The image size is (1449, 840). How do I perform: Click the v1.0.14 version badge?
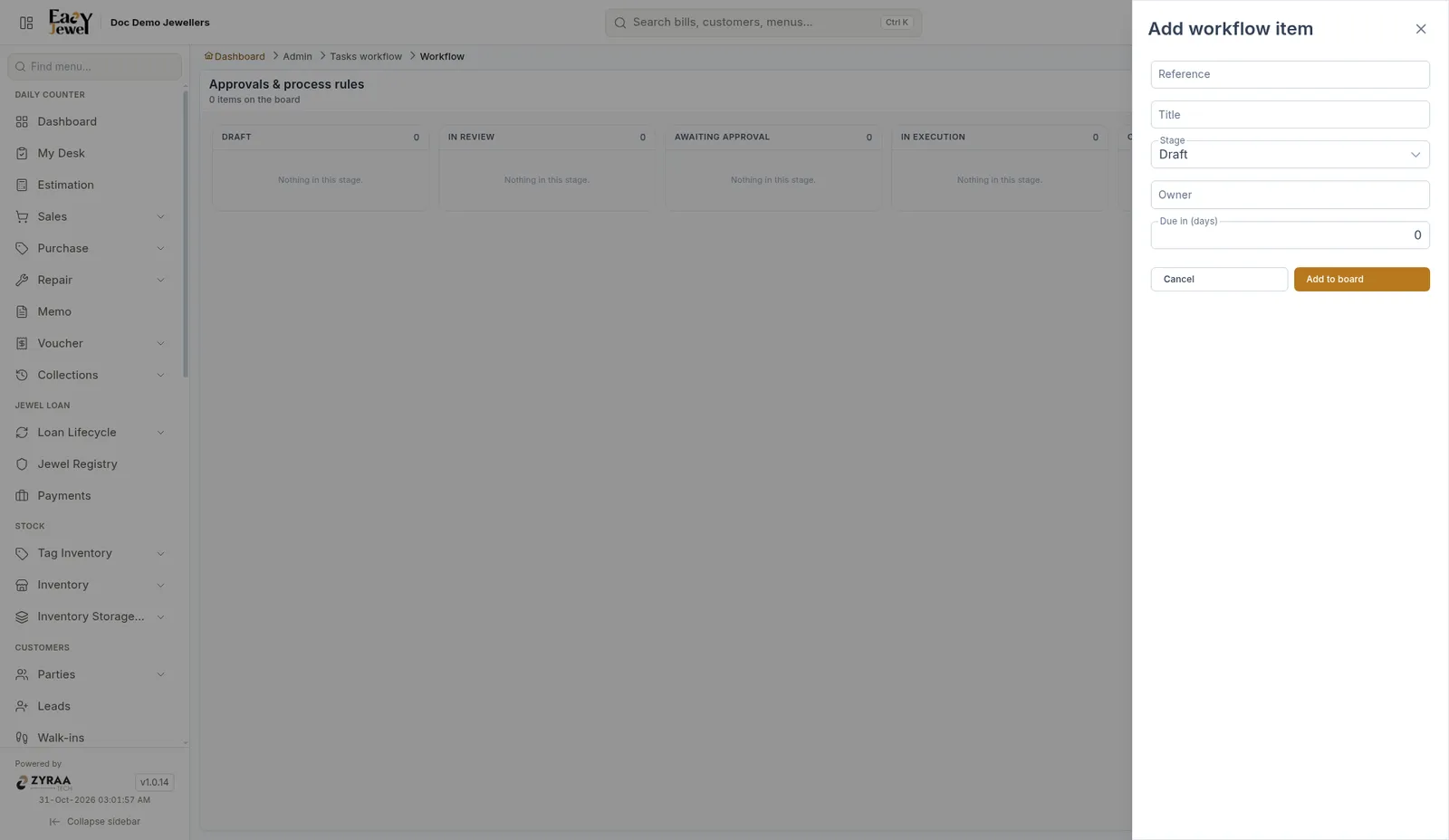pyautogui.click(x=154, y=782)
